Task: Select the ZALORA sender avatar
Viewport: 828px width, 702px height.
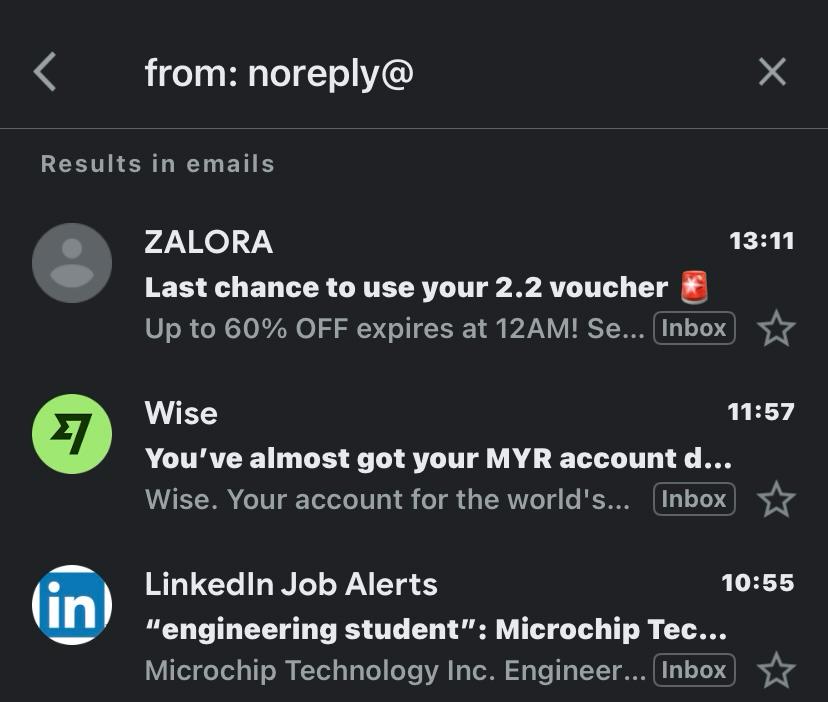Action: pos(71,262)
